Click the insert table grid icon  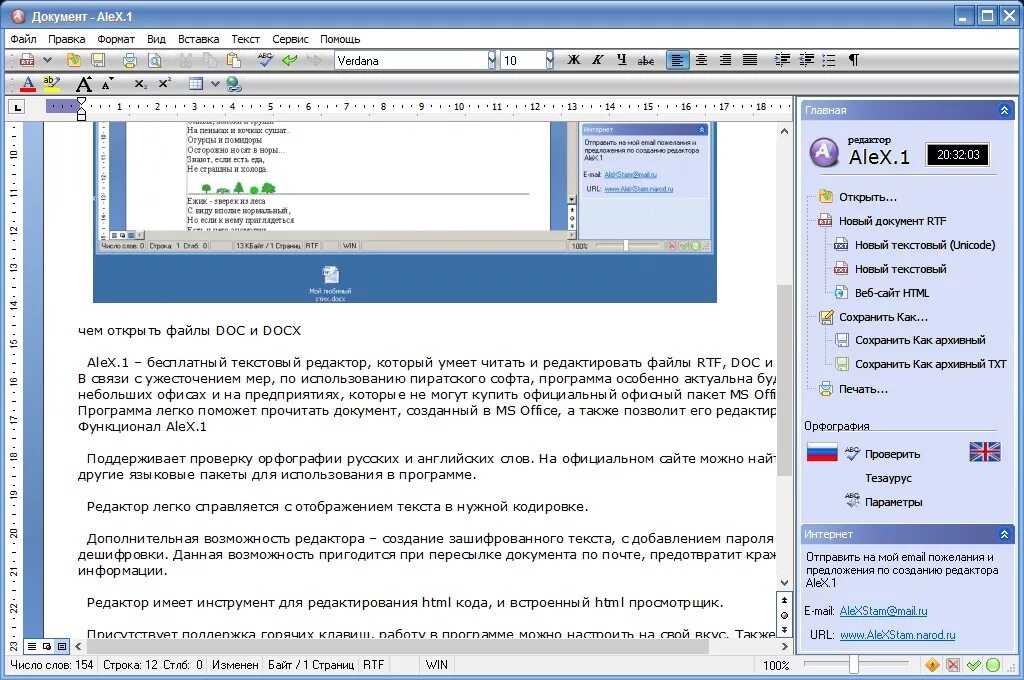coord(195,84)
